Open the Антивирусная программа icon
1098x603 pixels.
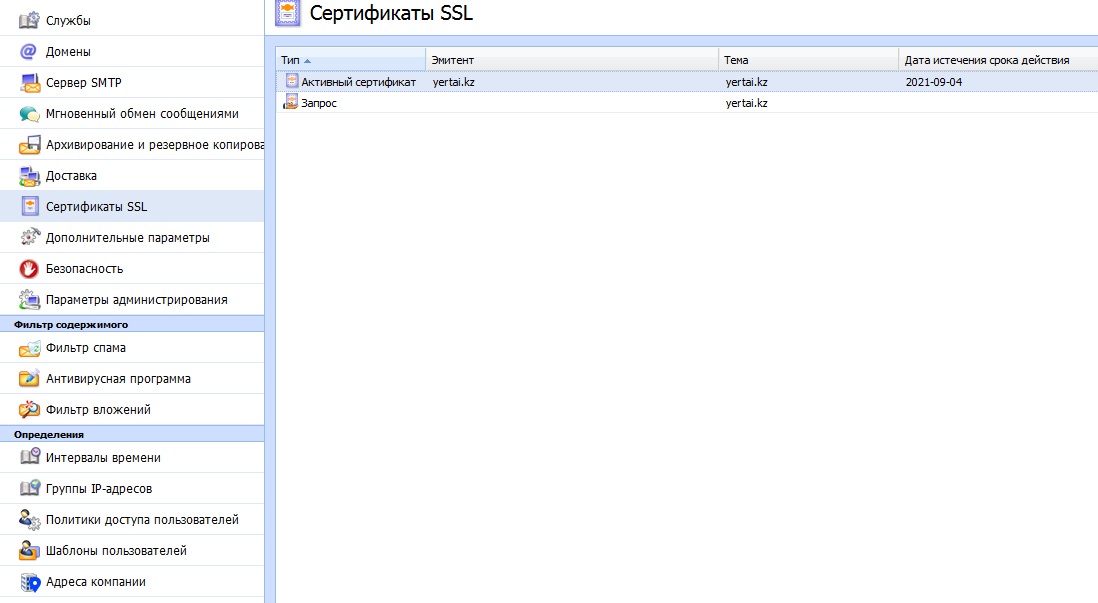[x=29, y=379]
